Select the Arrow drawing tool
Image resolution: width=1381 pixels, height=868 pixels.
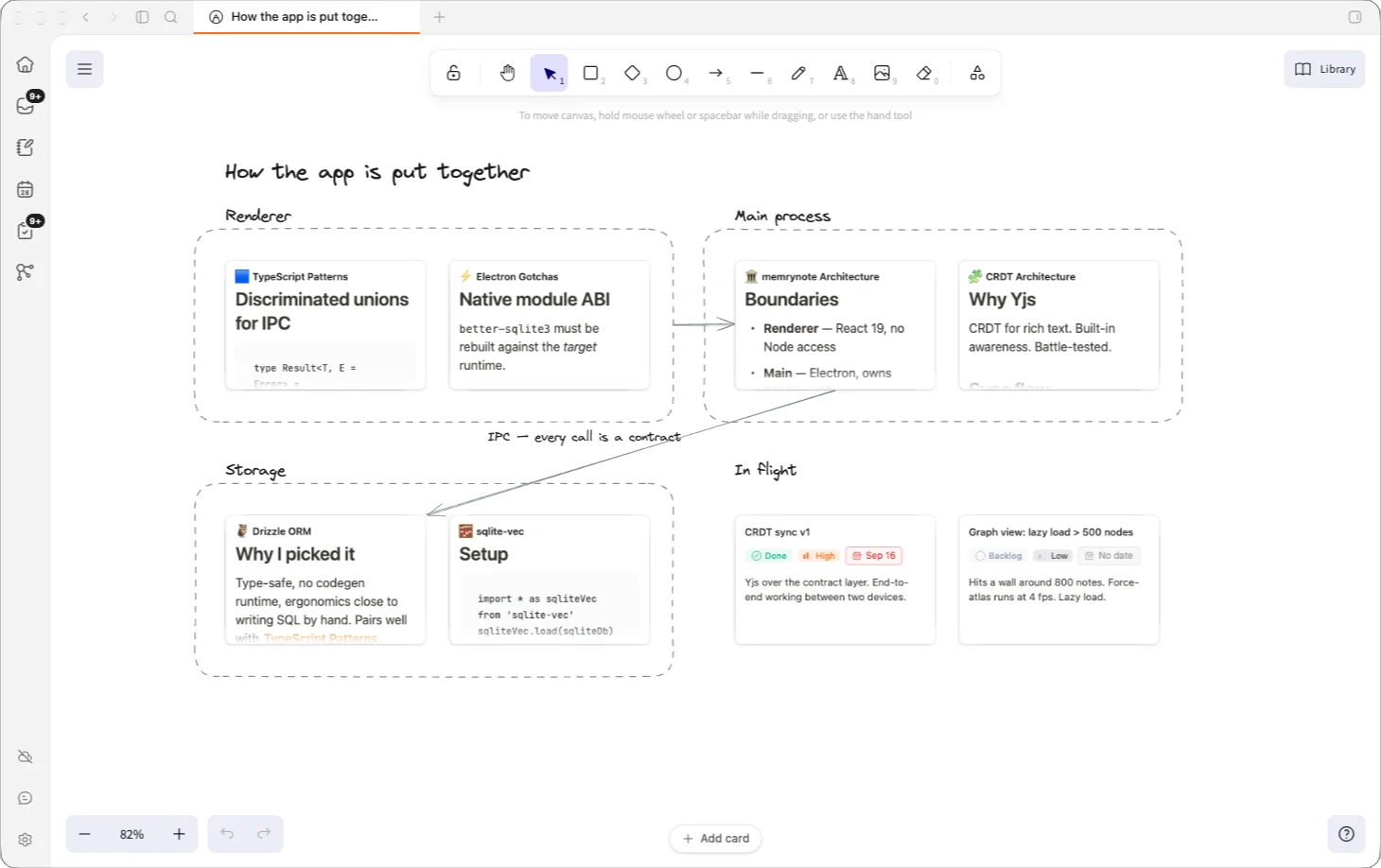(716, 73)
